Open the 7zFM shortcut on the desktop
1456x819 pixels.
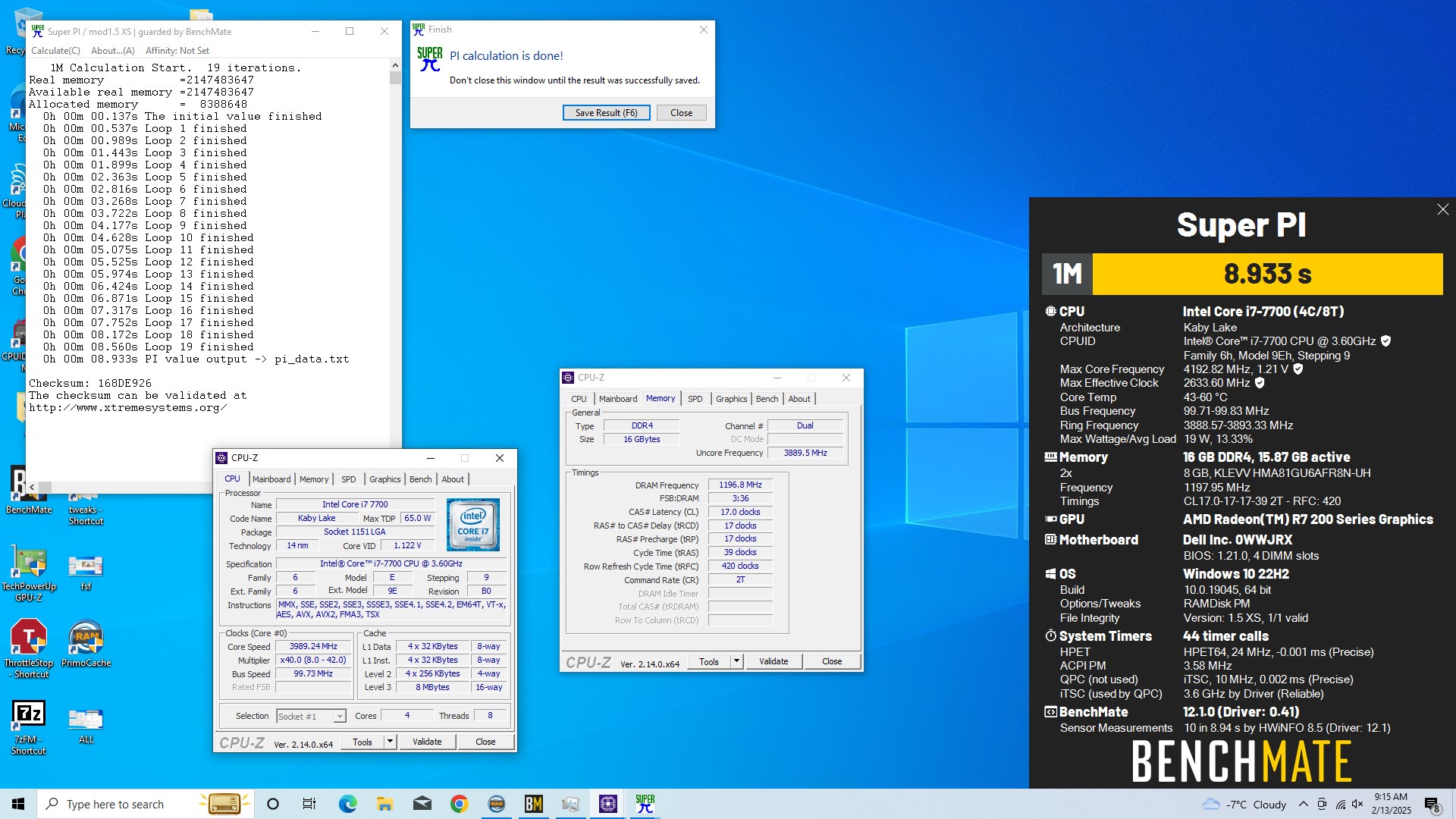(x=29, y=726)
